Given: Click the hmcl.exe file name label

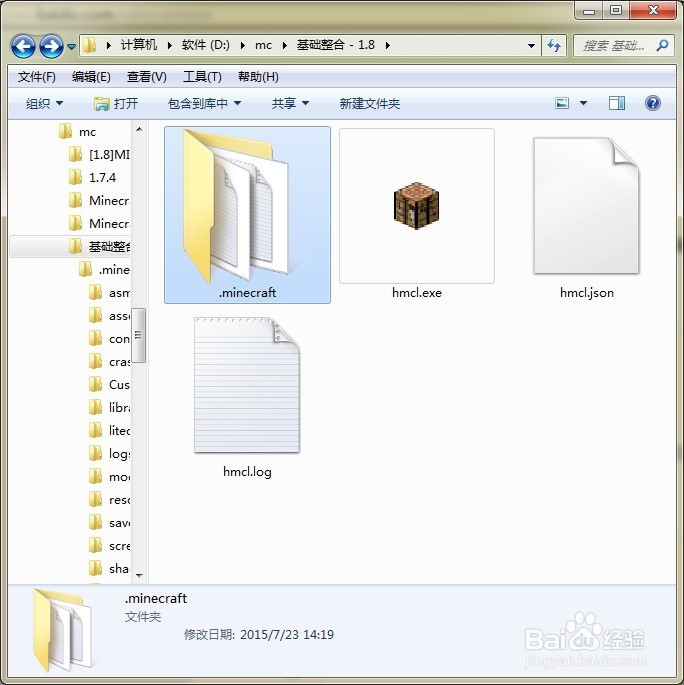Looking at the screenshot, I should pos(417,292).
